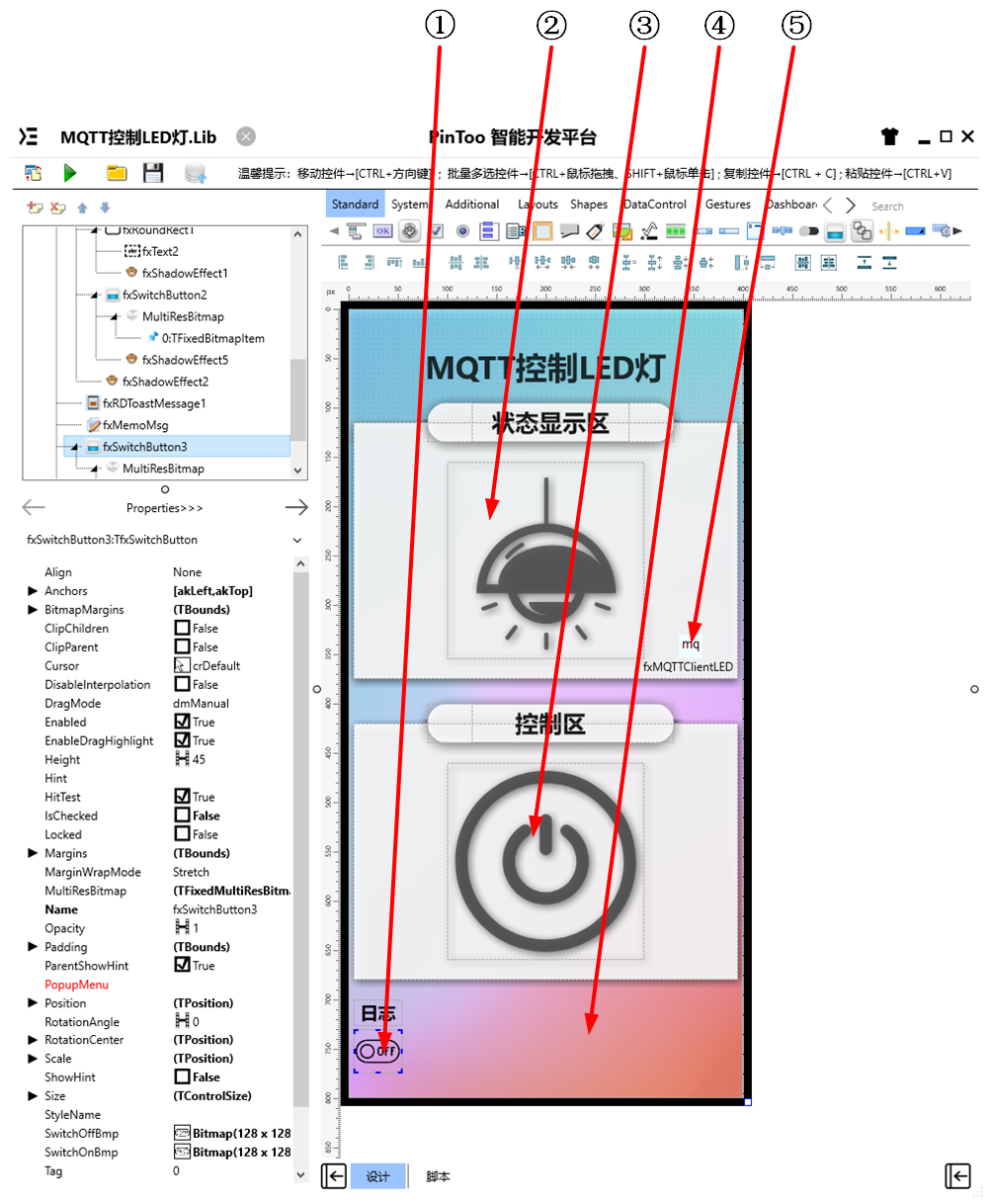Enable the ClipChildren checkbox
The height and width of the screenshot is (1204, 991).
tap(182, 628)
